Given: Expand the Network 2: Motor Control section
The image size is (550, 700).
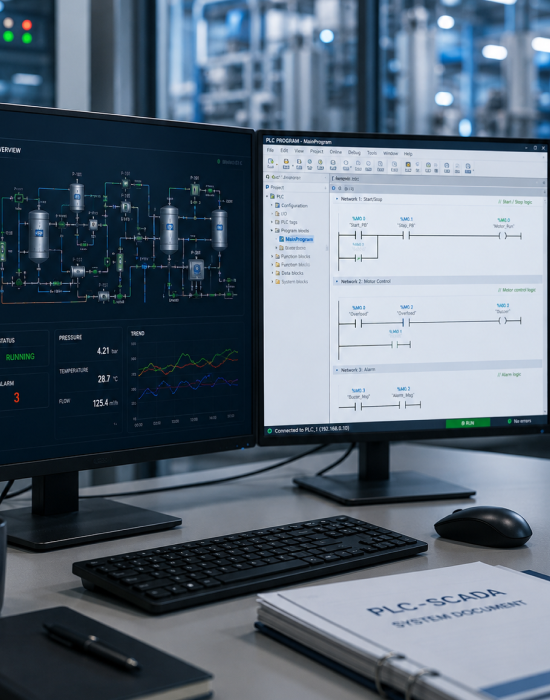Looking at the screenshot, I should (337, 281).
